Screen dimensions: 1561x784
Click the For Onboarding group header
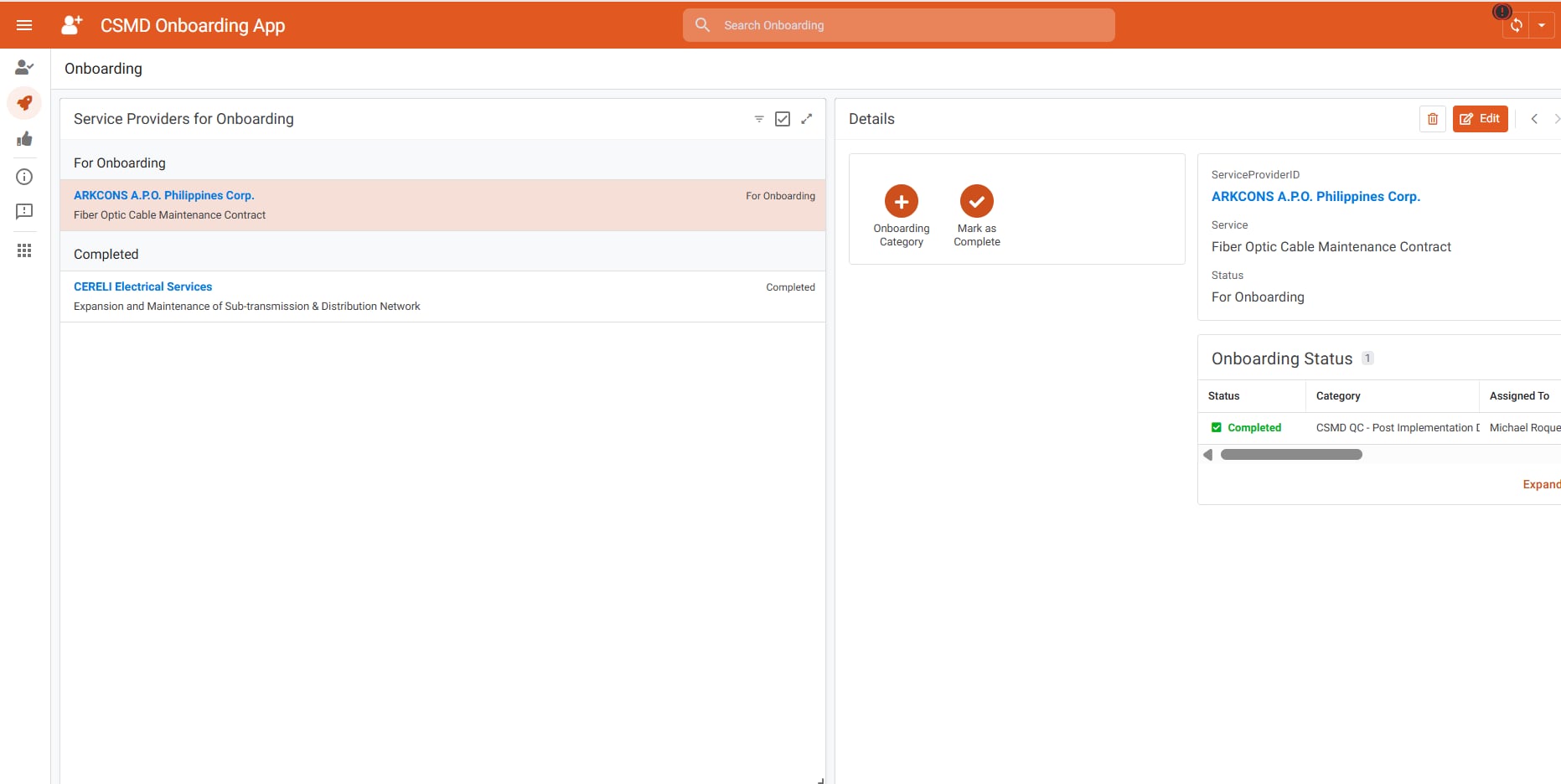pyautogui.click(x=442, y=162)
